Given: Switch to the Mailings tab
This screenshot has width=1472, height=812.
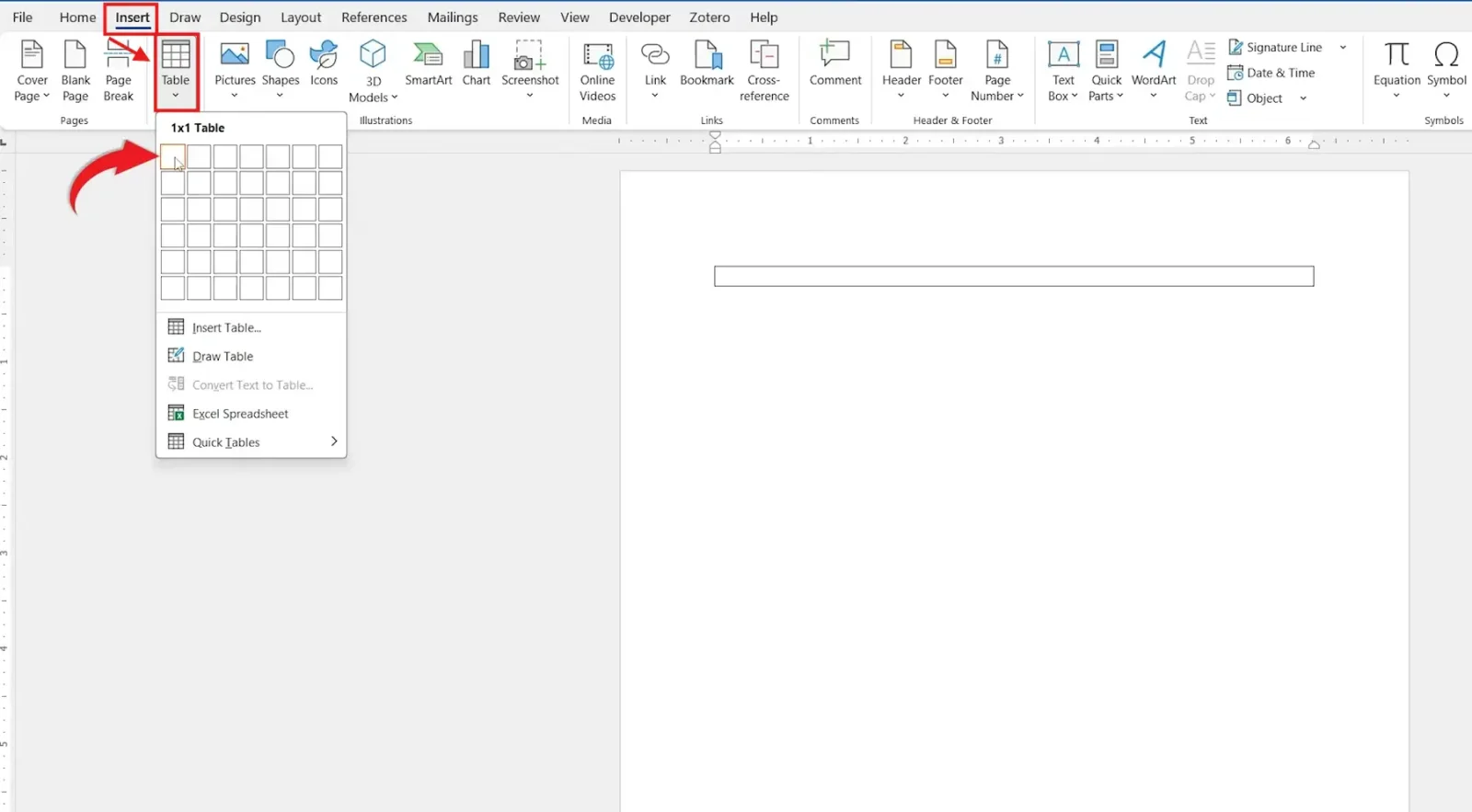Looking at the screenshot, I should pos(453,17).
